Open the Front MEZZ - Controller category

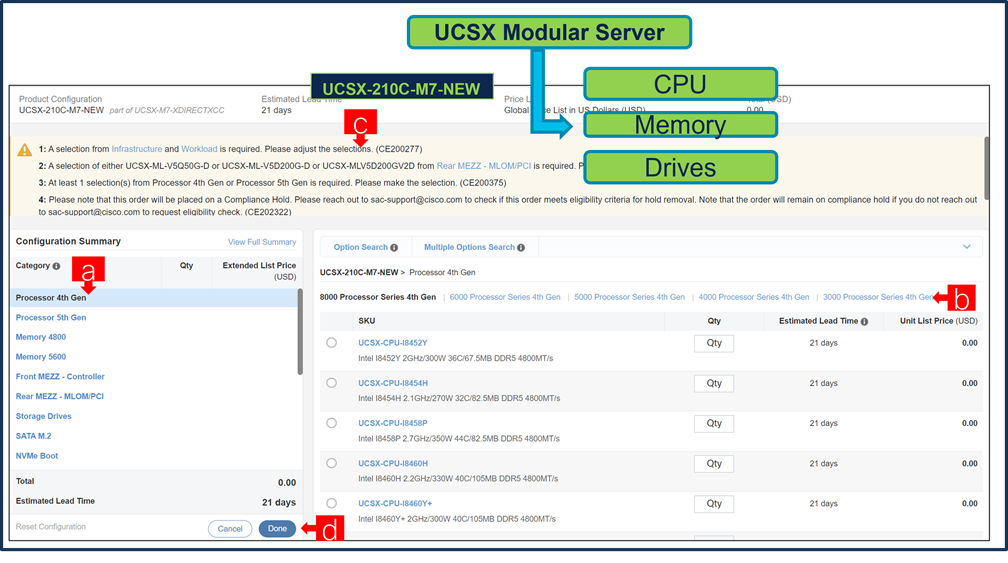coord(60,377)
